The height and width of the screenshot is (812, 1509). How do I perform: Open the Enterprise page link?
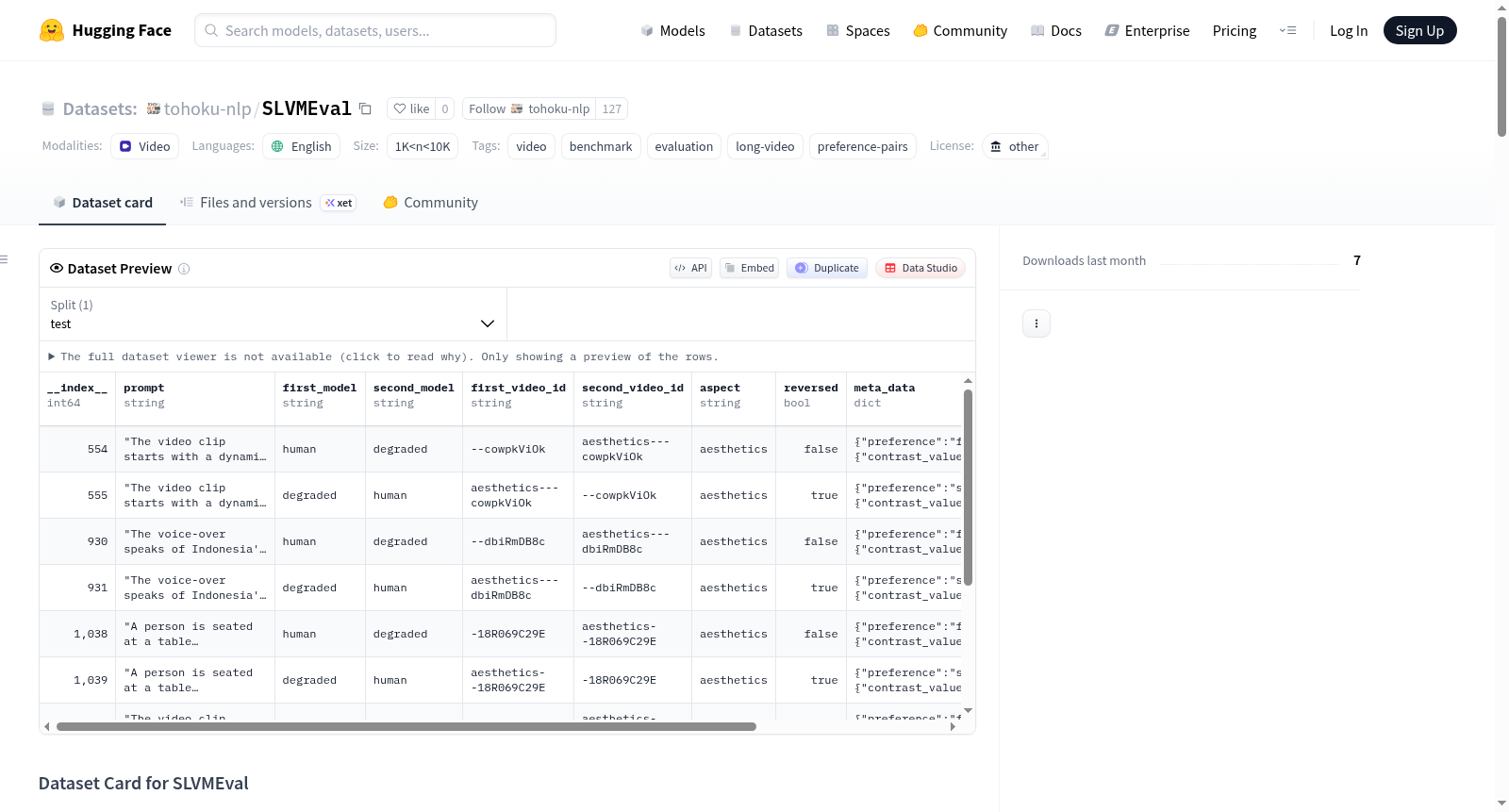[x=1147, y=30]
